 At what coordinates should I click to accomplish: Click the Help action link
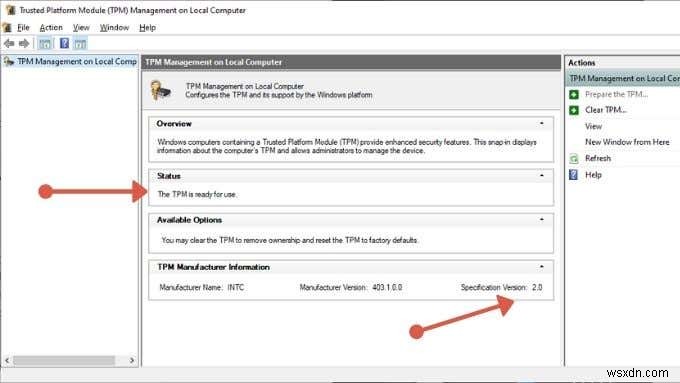593,175
